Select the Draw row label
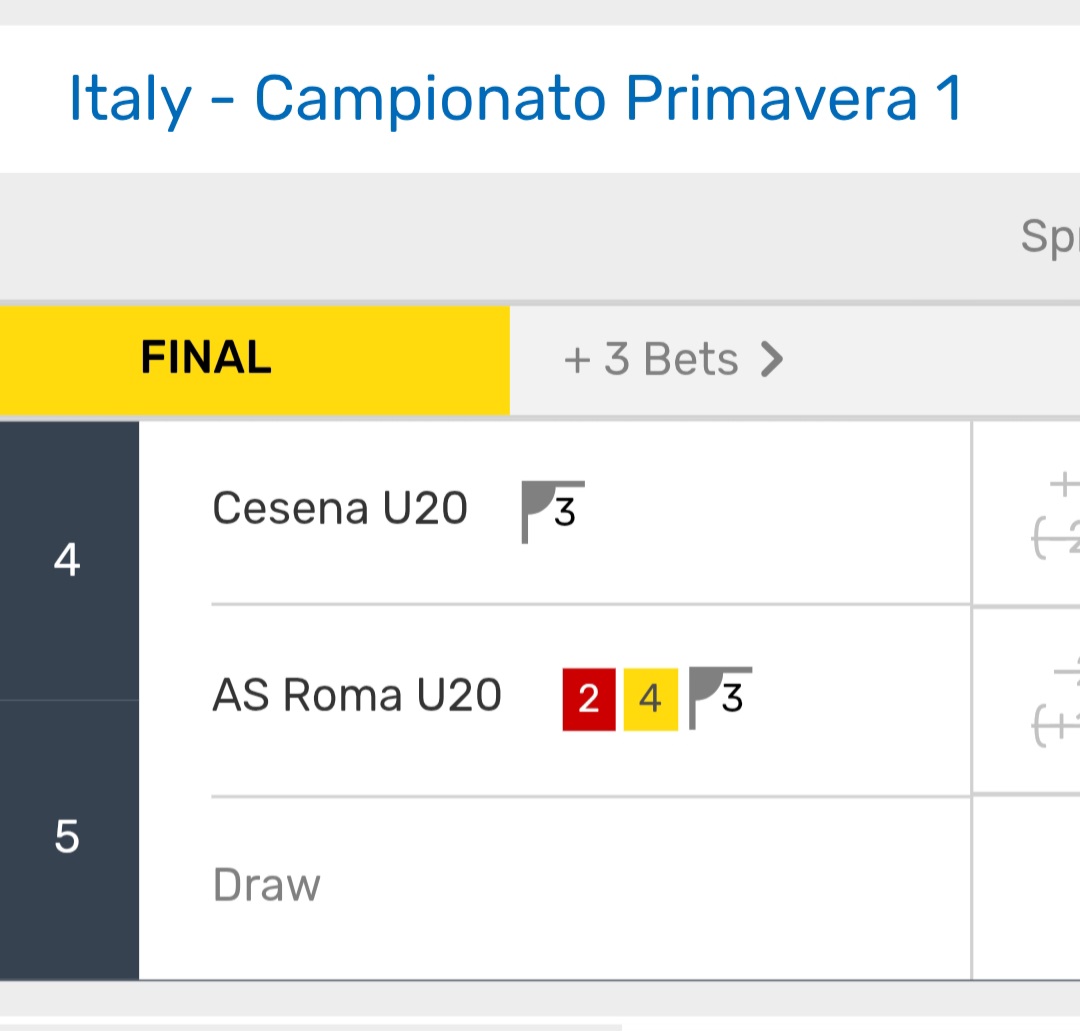Image resolution: width=1080 pixels, height=1031 pixels. click(267, 886)
